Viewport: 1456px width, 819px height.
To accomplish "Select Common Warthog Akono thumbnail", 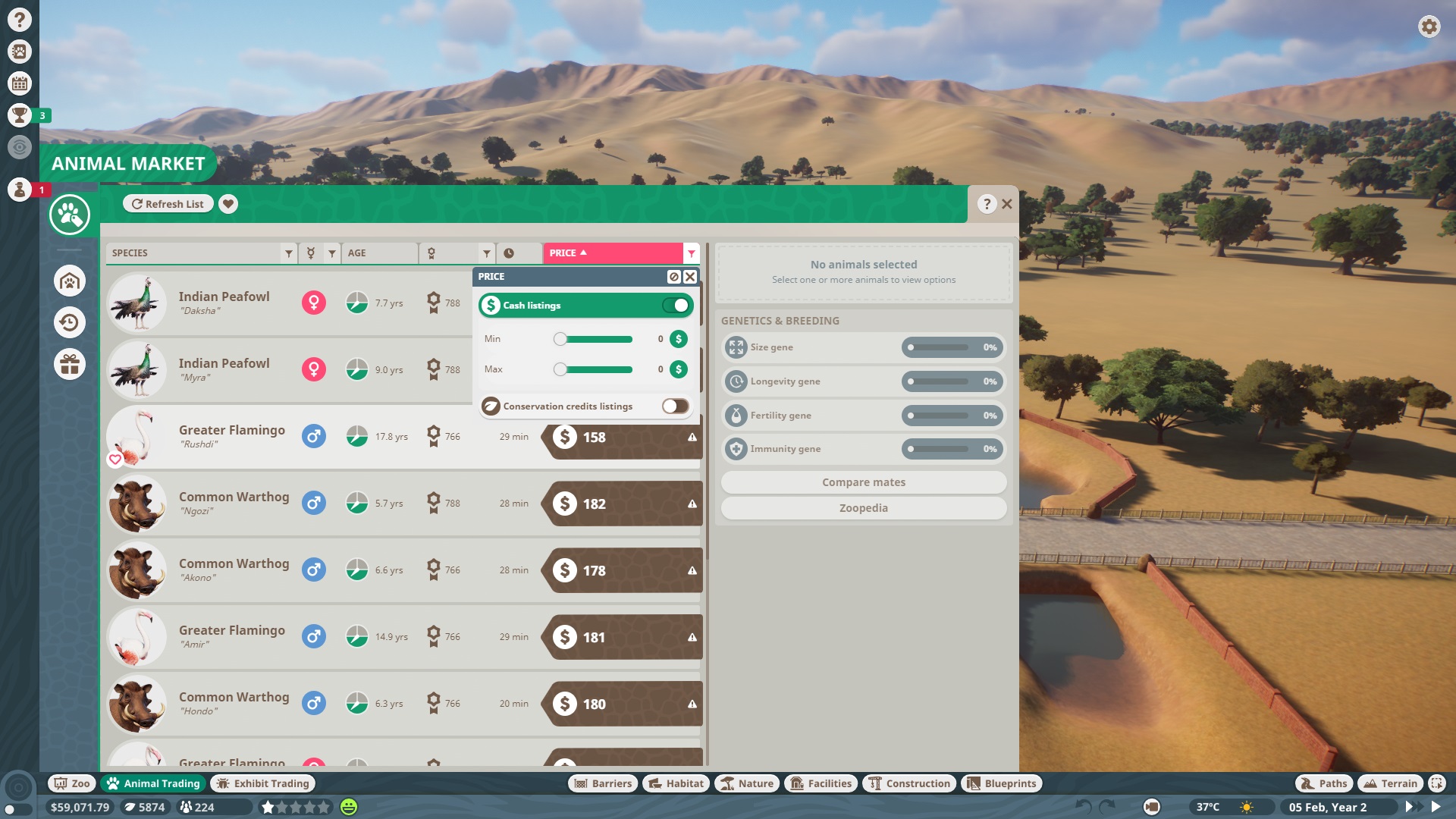I will 136,570.
